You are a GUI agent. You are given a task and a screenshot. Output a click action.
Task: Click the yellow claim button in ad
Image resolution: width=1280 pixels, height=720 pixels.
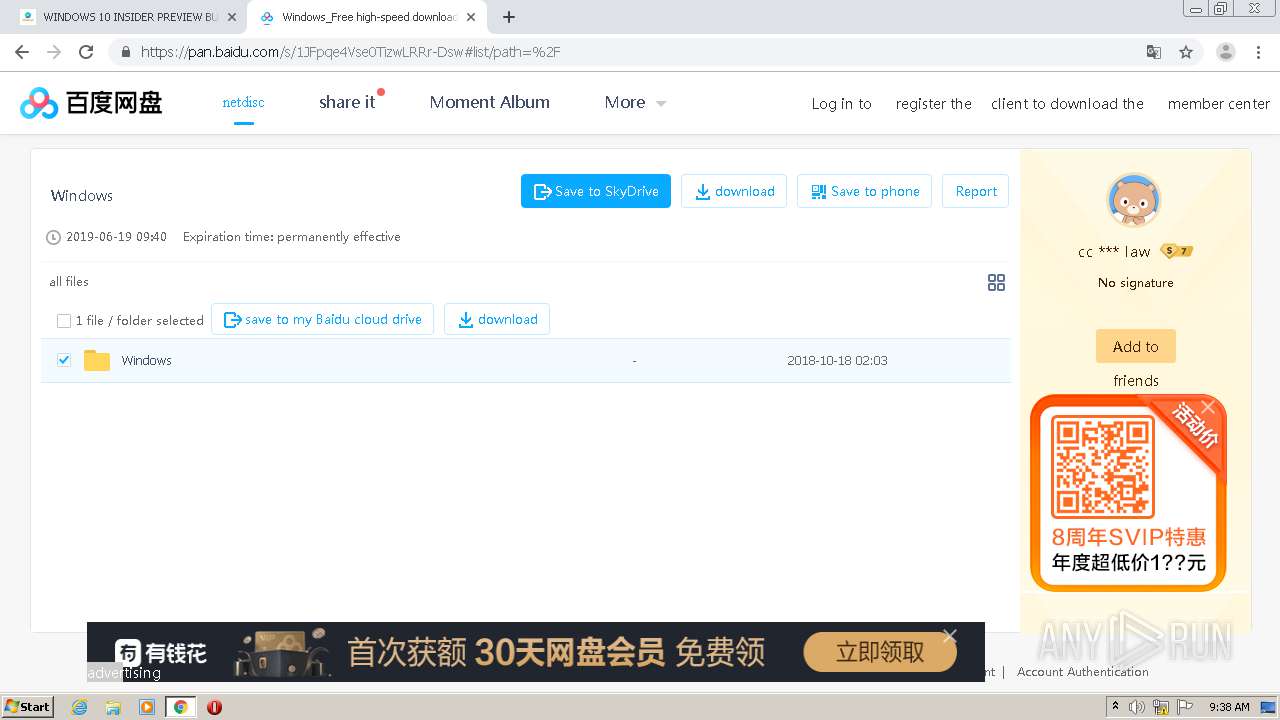click(x=879, y=652)
